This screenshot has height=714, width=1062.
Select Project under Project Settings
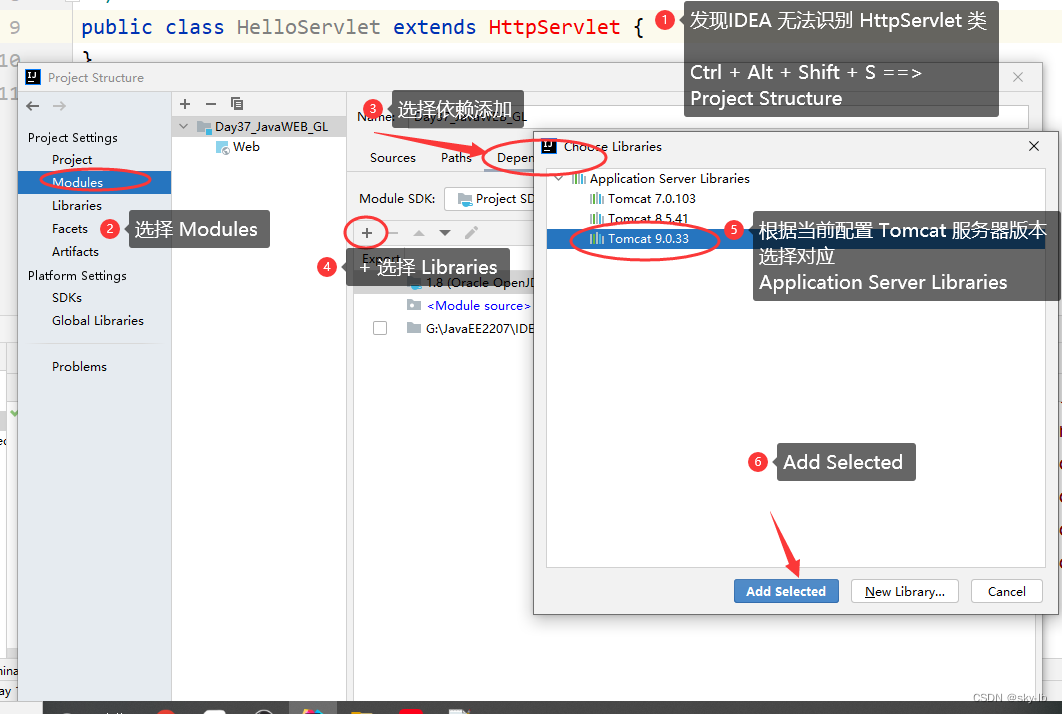[x=72, y=160]
